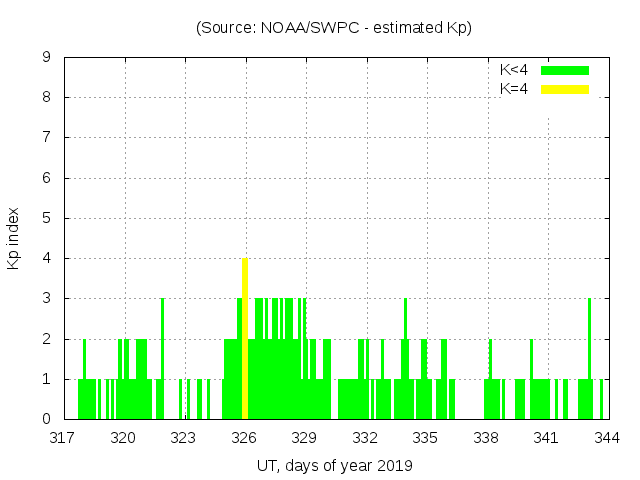Select the 335 tick on the x-axis
This screenshot has width=640, height=480.
[x=426, y=437]
